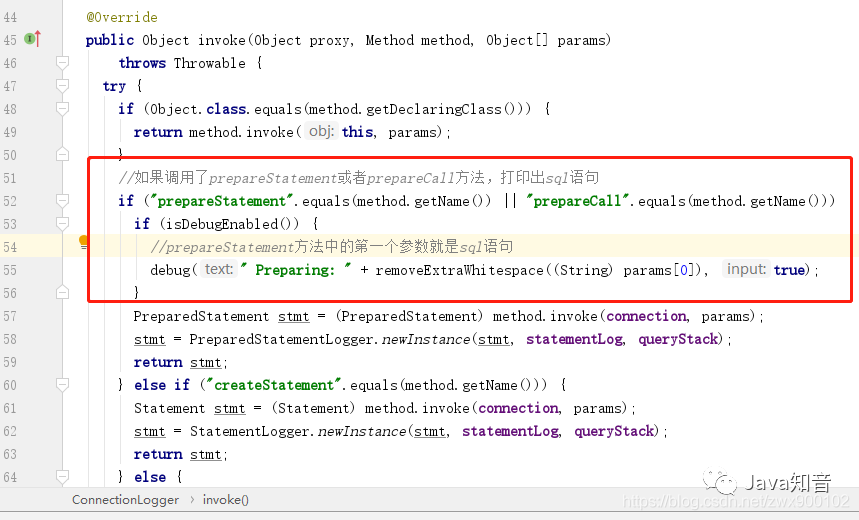859x520 pixels.
Task: Click the 'throws' keyword on line 46
Action: click(142, 64)
